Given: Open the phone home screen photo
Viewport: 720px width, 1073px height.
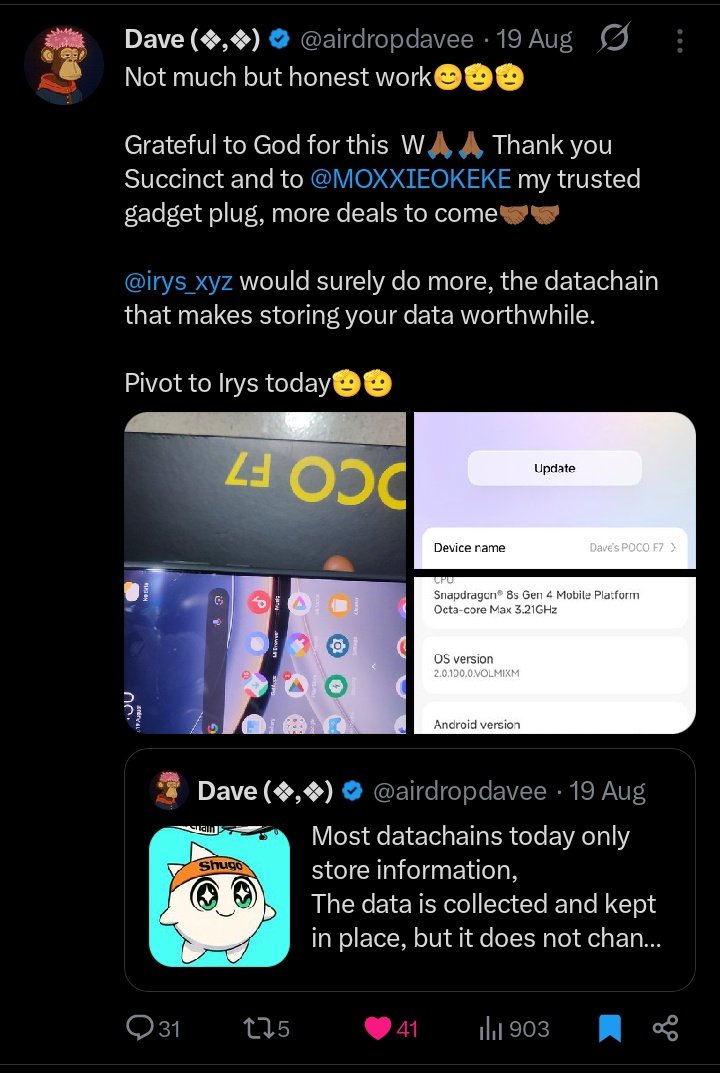Looking at the screenshot, I should pos(265,655).
